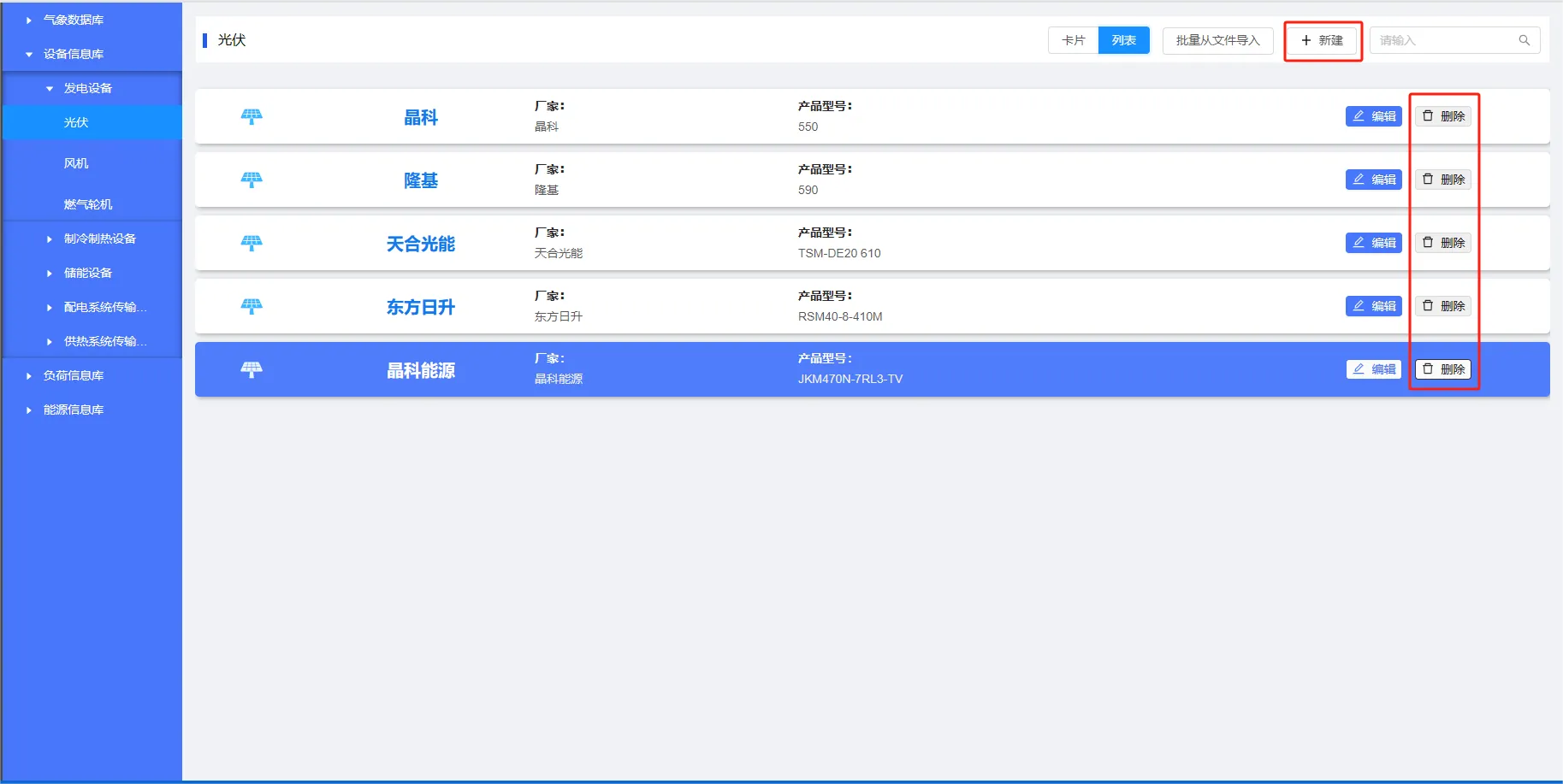Click the solar panel icon in 东方日升 row
The width and height of the screenshot is (1563, 784).
click(x=252, y=306)
